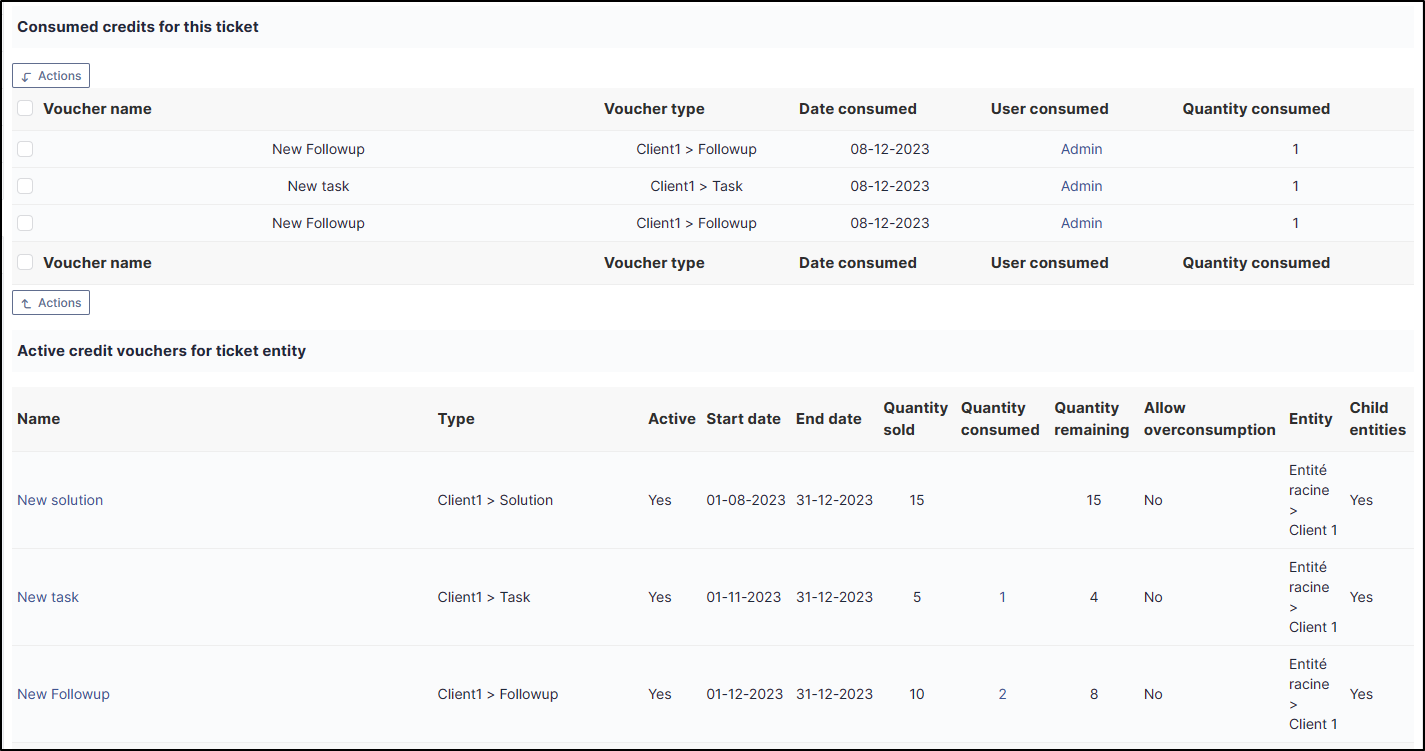1425x751 pixels.
Task: Click the Quantity remaining column header
Action: pos(1091,419)
